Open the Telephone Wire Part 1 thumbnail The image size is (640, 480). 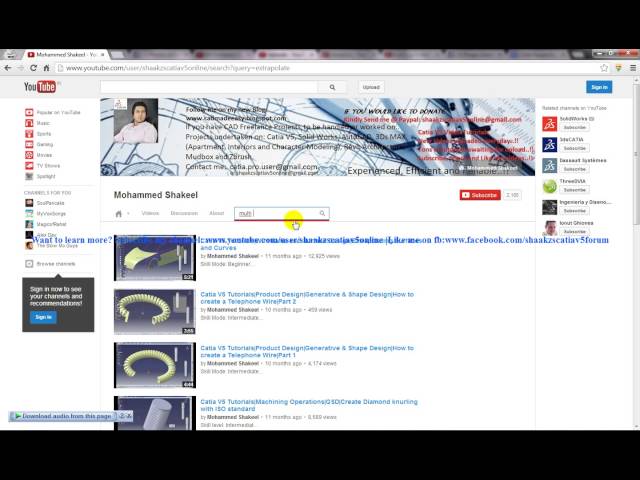coord(155,365)
